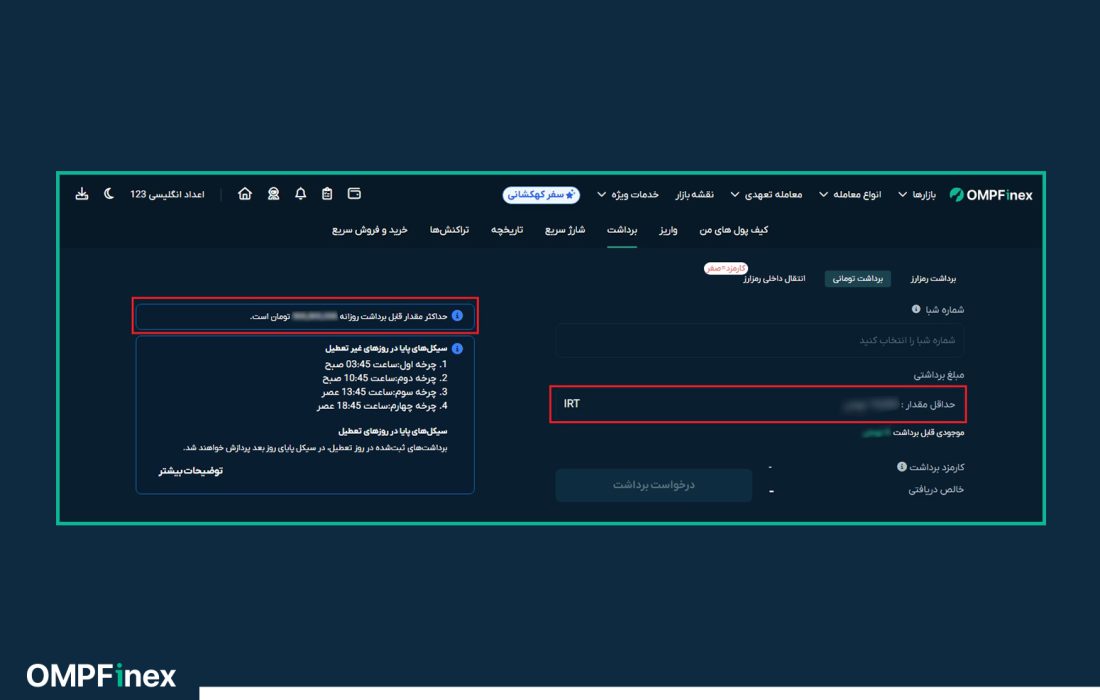Open the توضیحات بیشتر link

pos(190,470)
